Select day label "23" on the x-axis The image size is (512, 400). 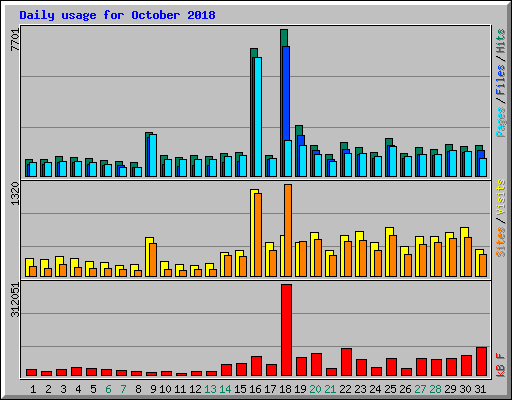[360, 389]
